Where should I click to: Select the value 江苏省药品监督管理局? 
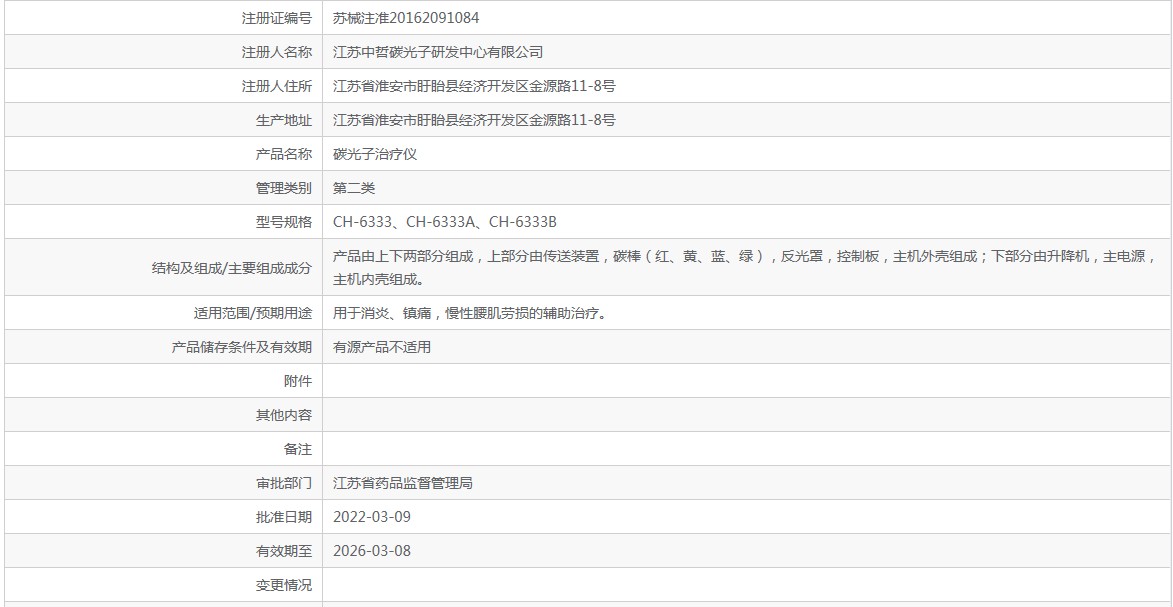tap(402, 484)
